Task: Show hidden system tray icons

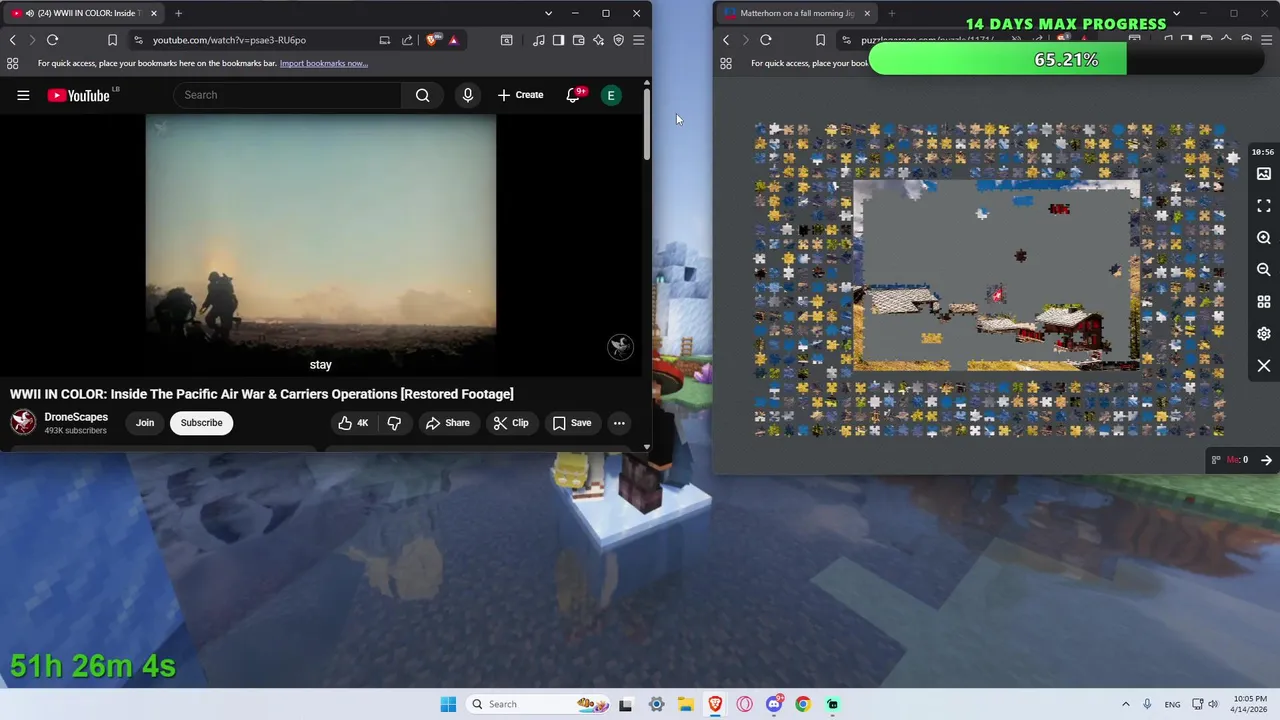Action: tap(1125, 704)
